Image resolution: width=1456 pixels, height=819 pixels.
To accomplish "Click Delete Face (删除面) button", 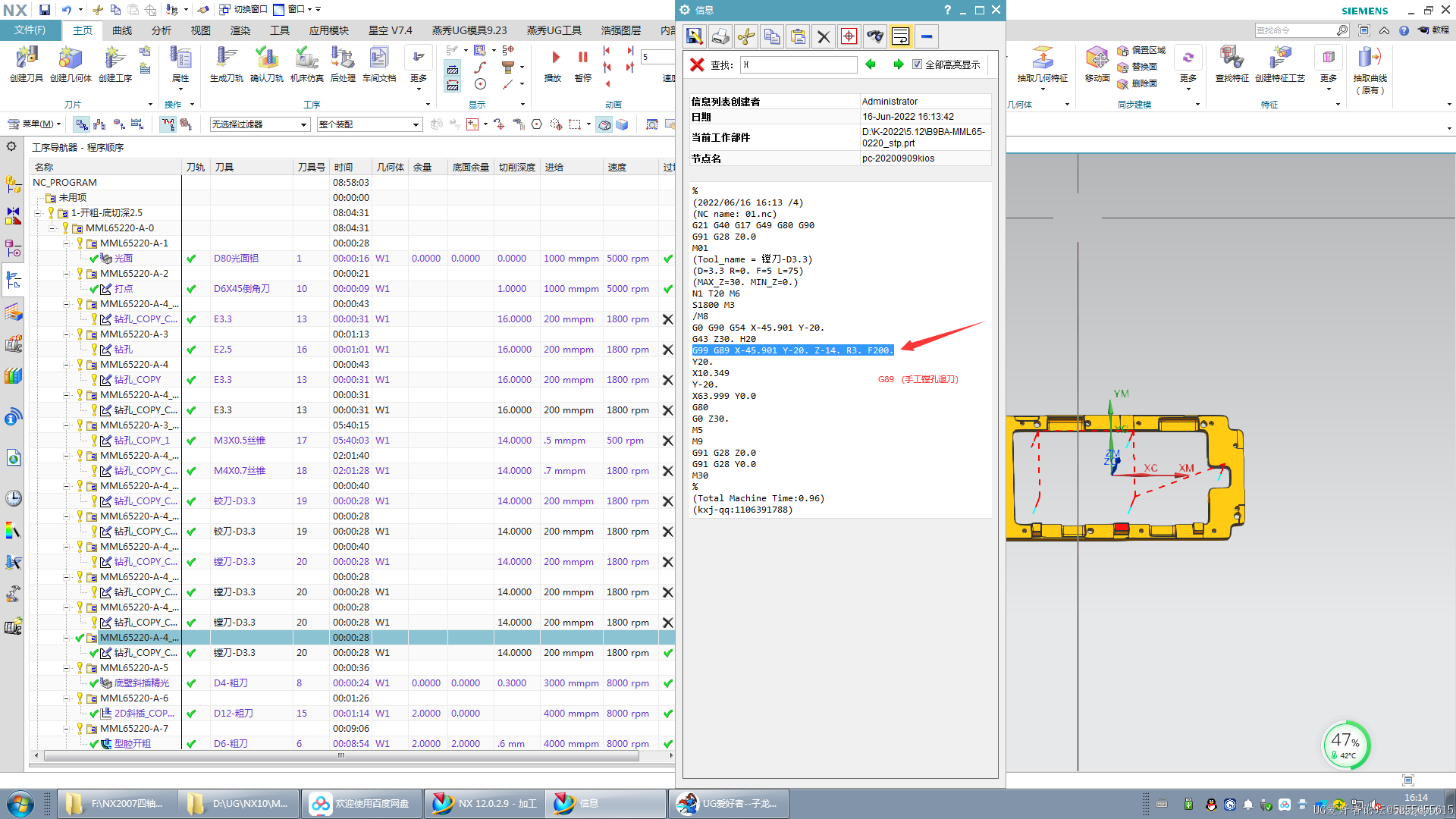I will (1137, 83).
